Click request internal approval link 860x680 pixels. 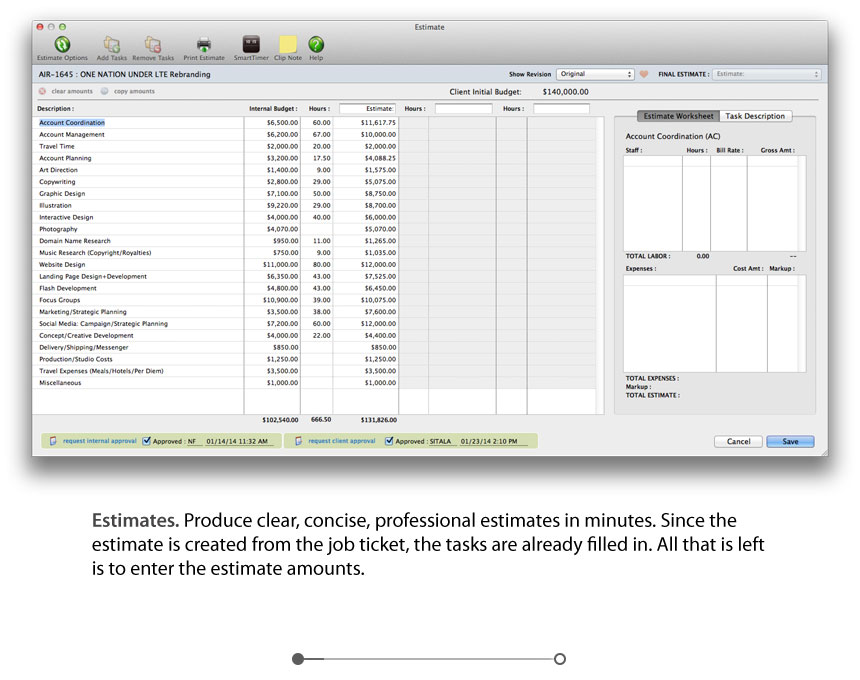[100, 441]
